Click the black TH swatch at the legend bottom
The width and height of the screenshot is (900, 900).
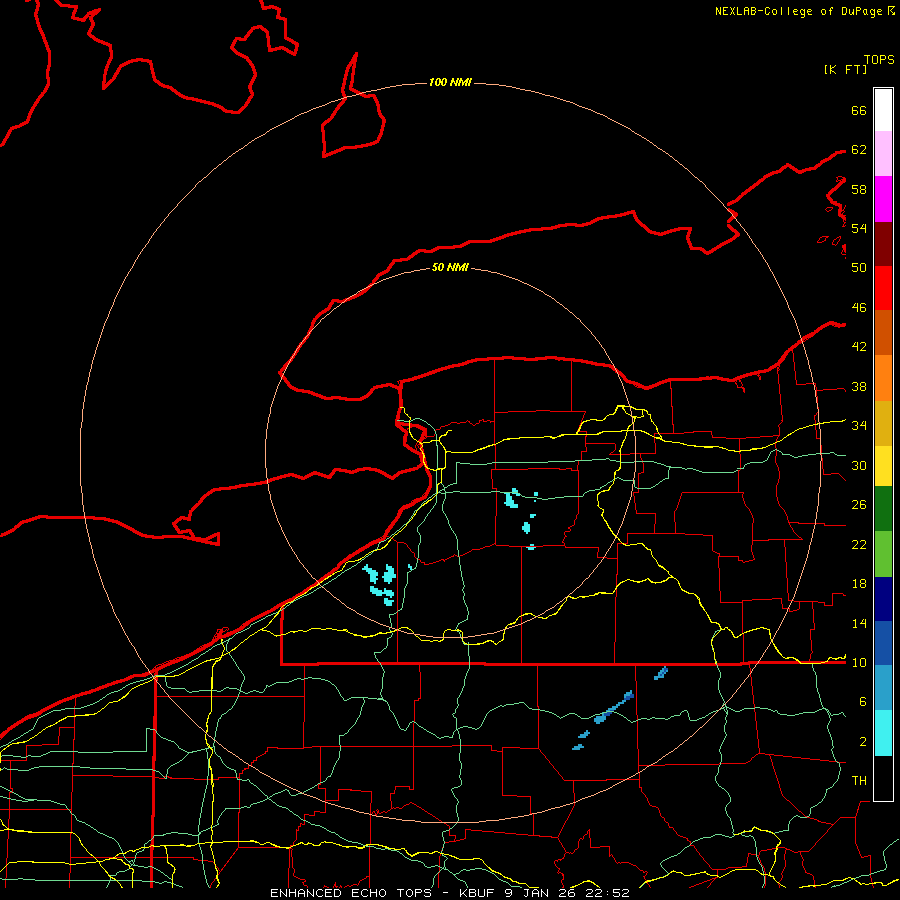coord(883,778)
